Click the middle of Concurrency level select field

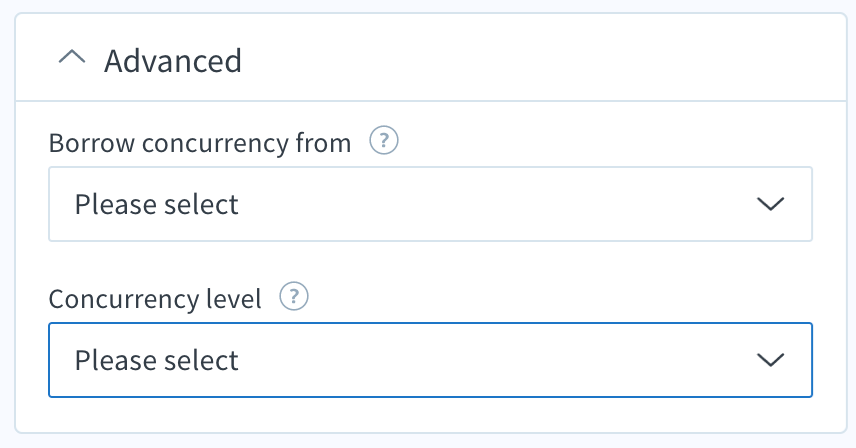pos(430,360)
